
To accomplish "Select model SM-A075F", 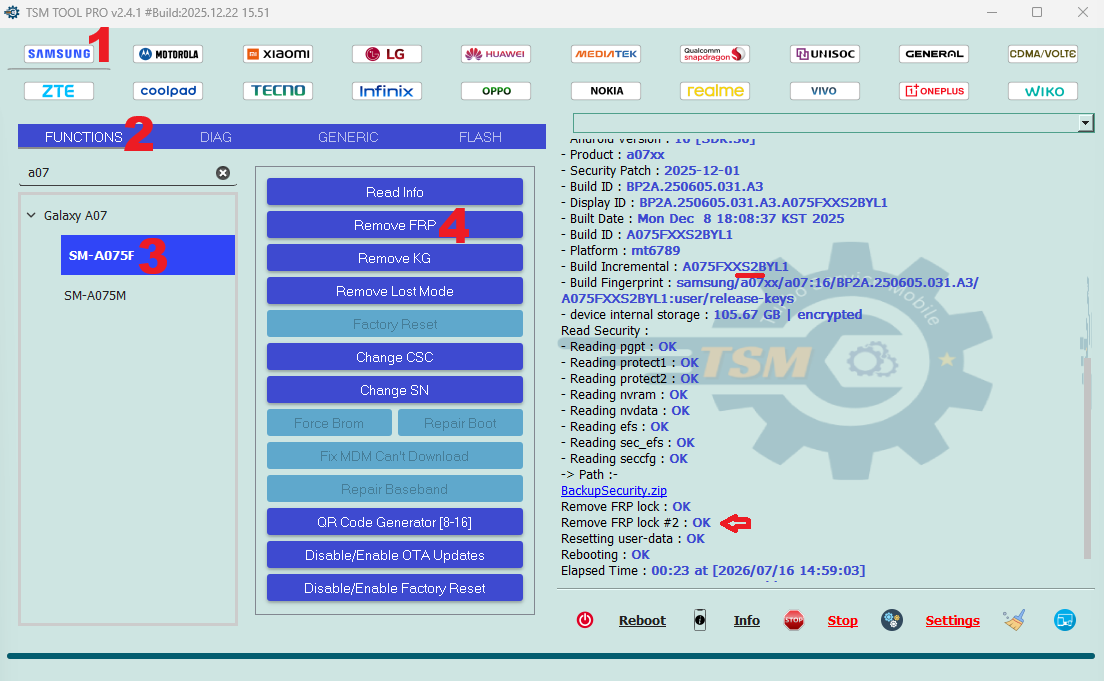I will point(148,255).
